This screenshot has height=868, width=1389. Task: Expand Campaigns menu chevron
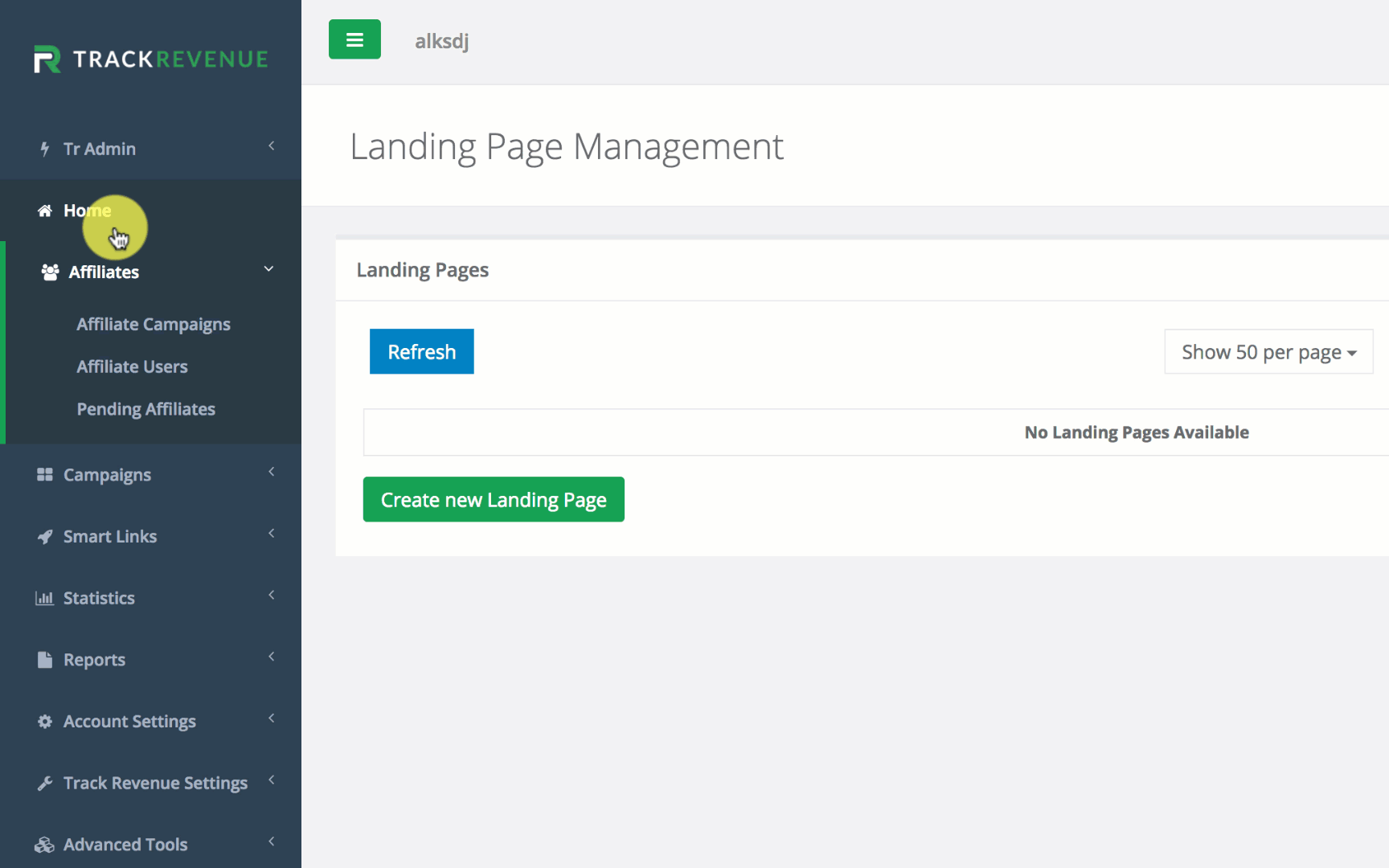click(272, 472)
